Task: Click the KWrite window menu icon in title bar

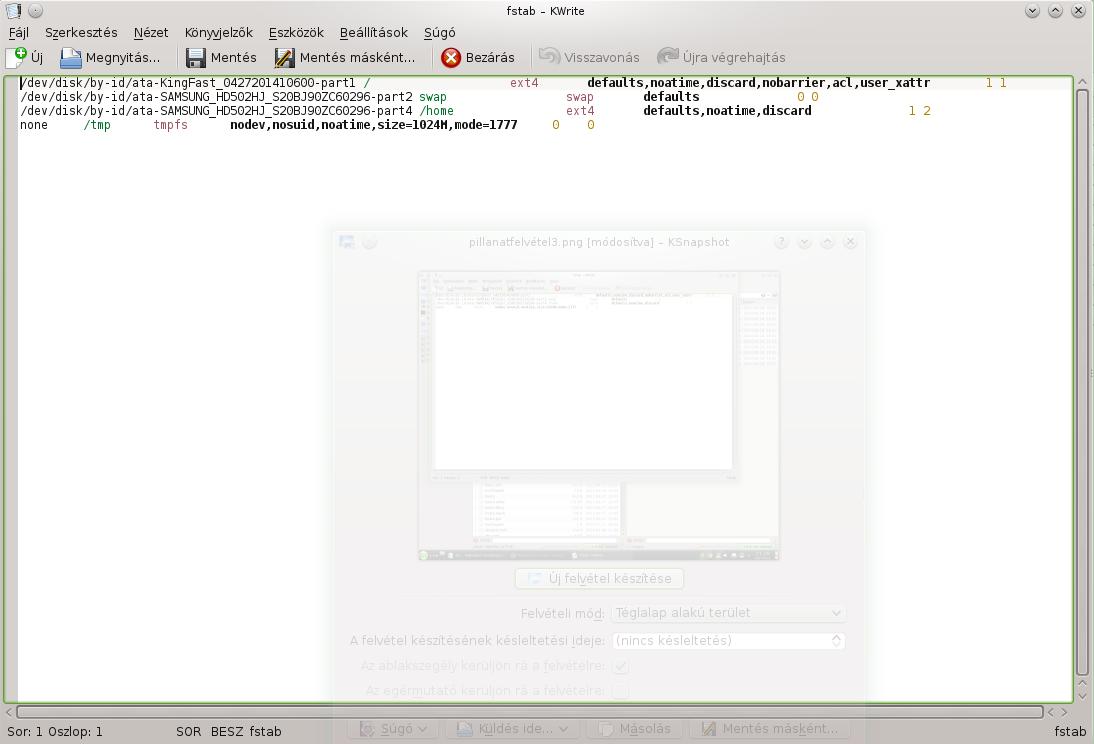Action: point(13,10)
